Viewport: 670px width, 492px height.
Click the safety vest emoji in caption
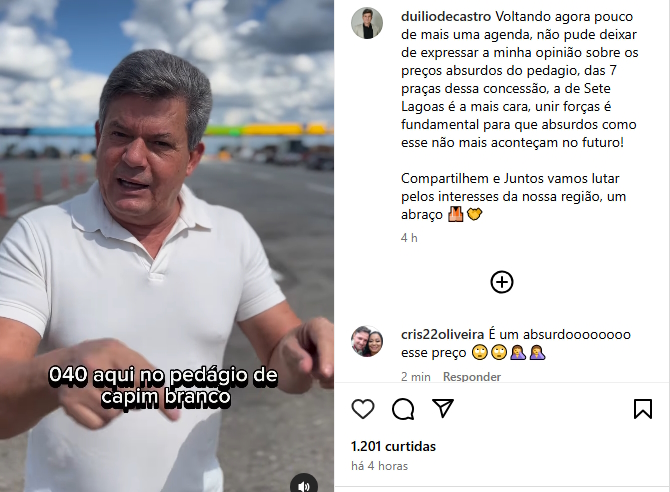pyautogui.click(x=455, y=214)
